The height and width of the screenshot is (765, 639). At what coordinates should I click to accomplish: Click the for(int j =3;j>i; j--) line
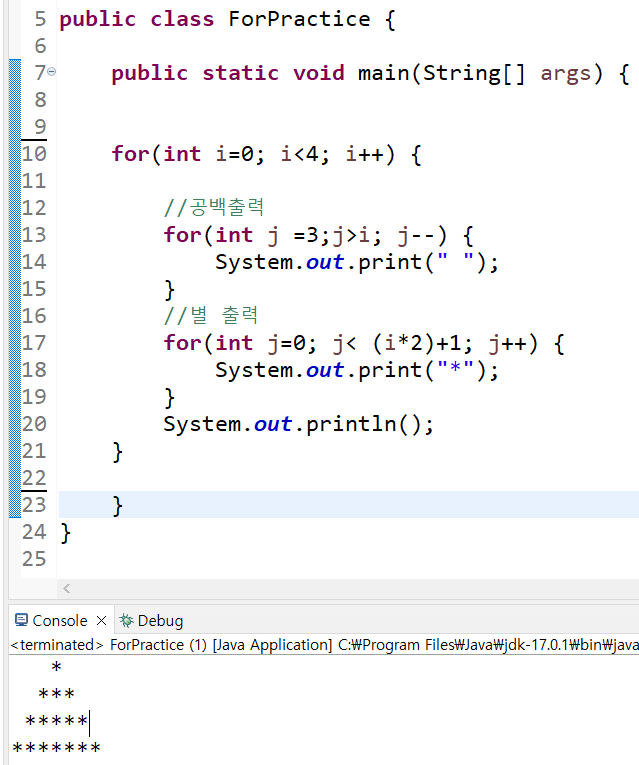click(319, 235)
